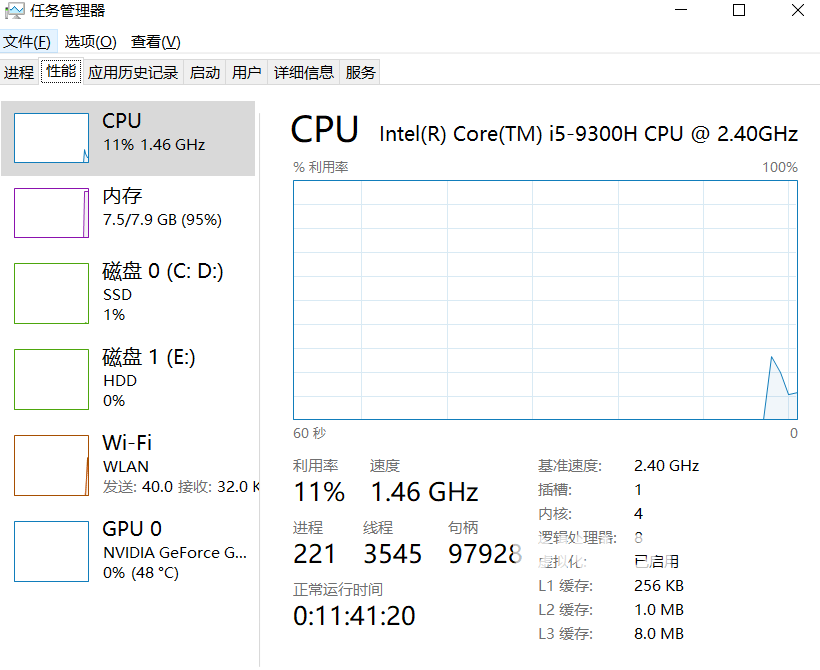This screenshot has width=820, height=670.
Task: Open the Wi-Fi WLAN graph thumbnail
Action: coord(51,466)
